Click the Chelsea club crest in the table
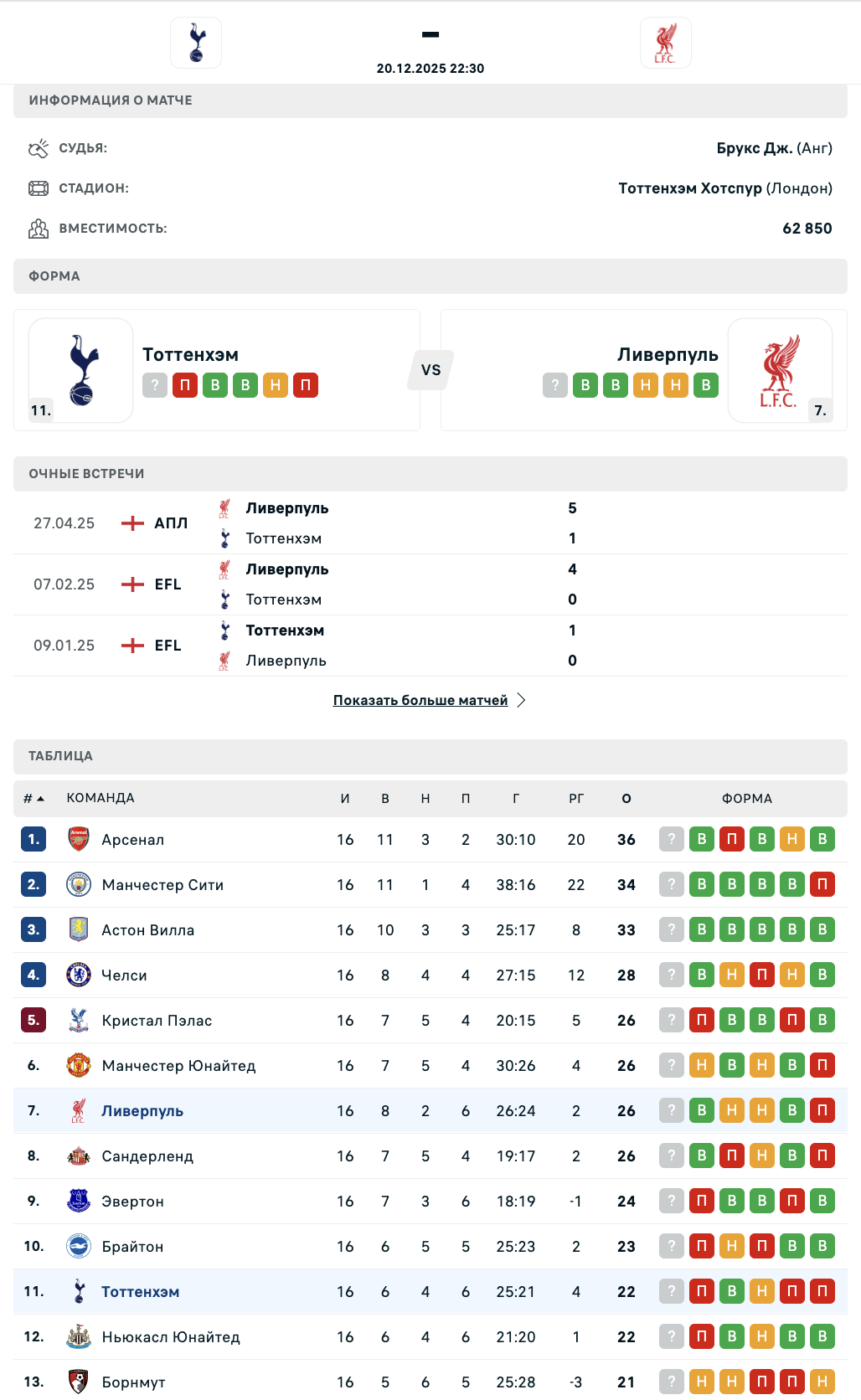Screen dimensions: 861x1400 click(79, 975)
